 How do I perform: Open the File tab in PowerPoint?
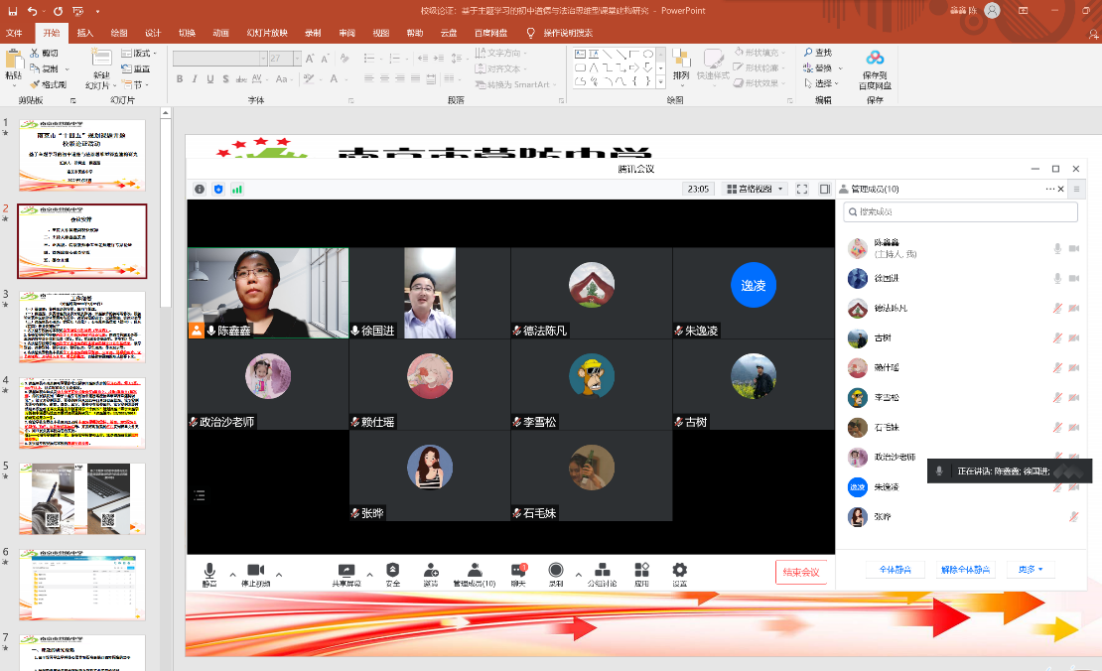[x=14, y=33]
